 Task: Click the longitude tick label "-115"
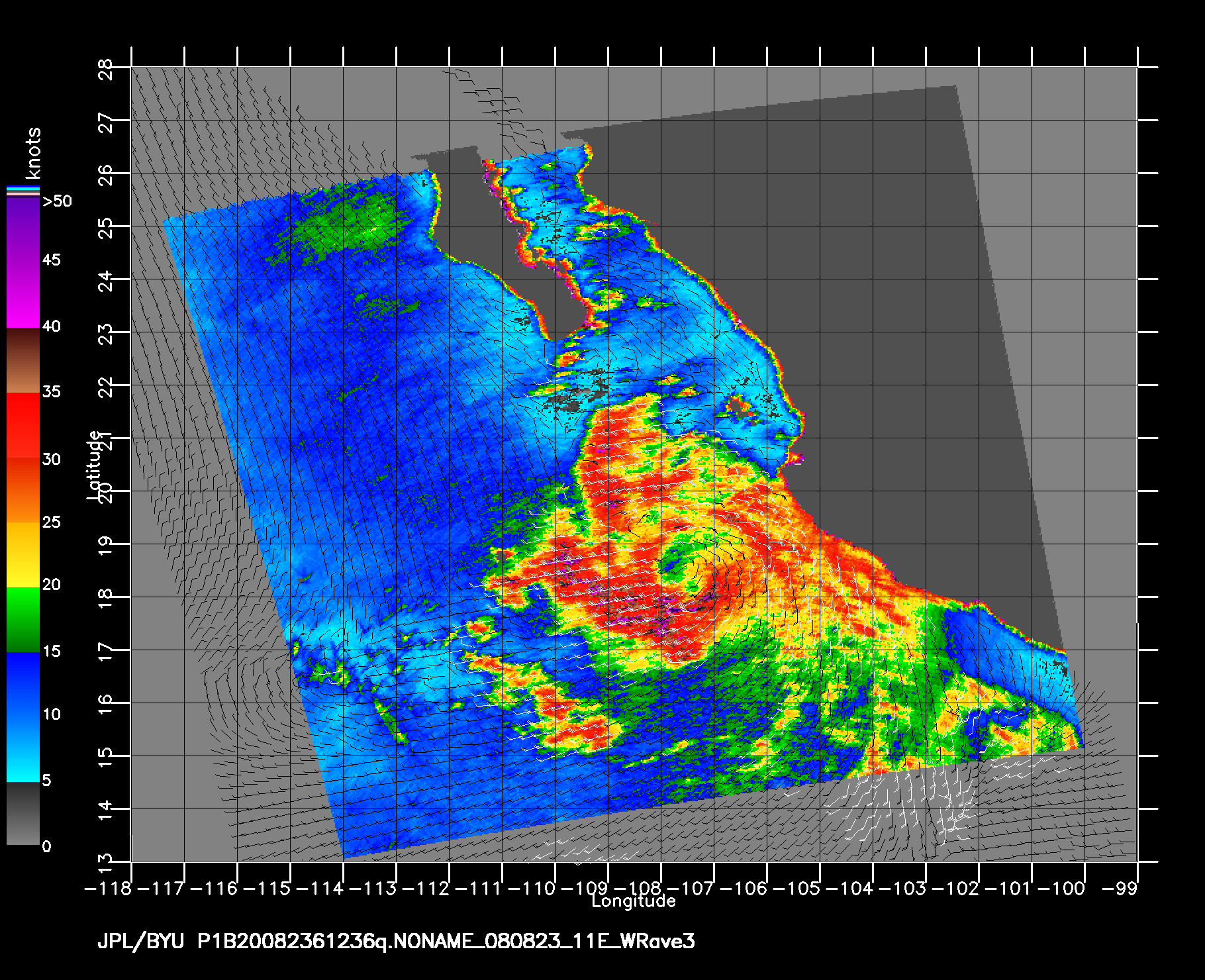[267, 888]
